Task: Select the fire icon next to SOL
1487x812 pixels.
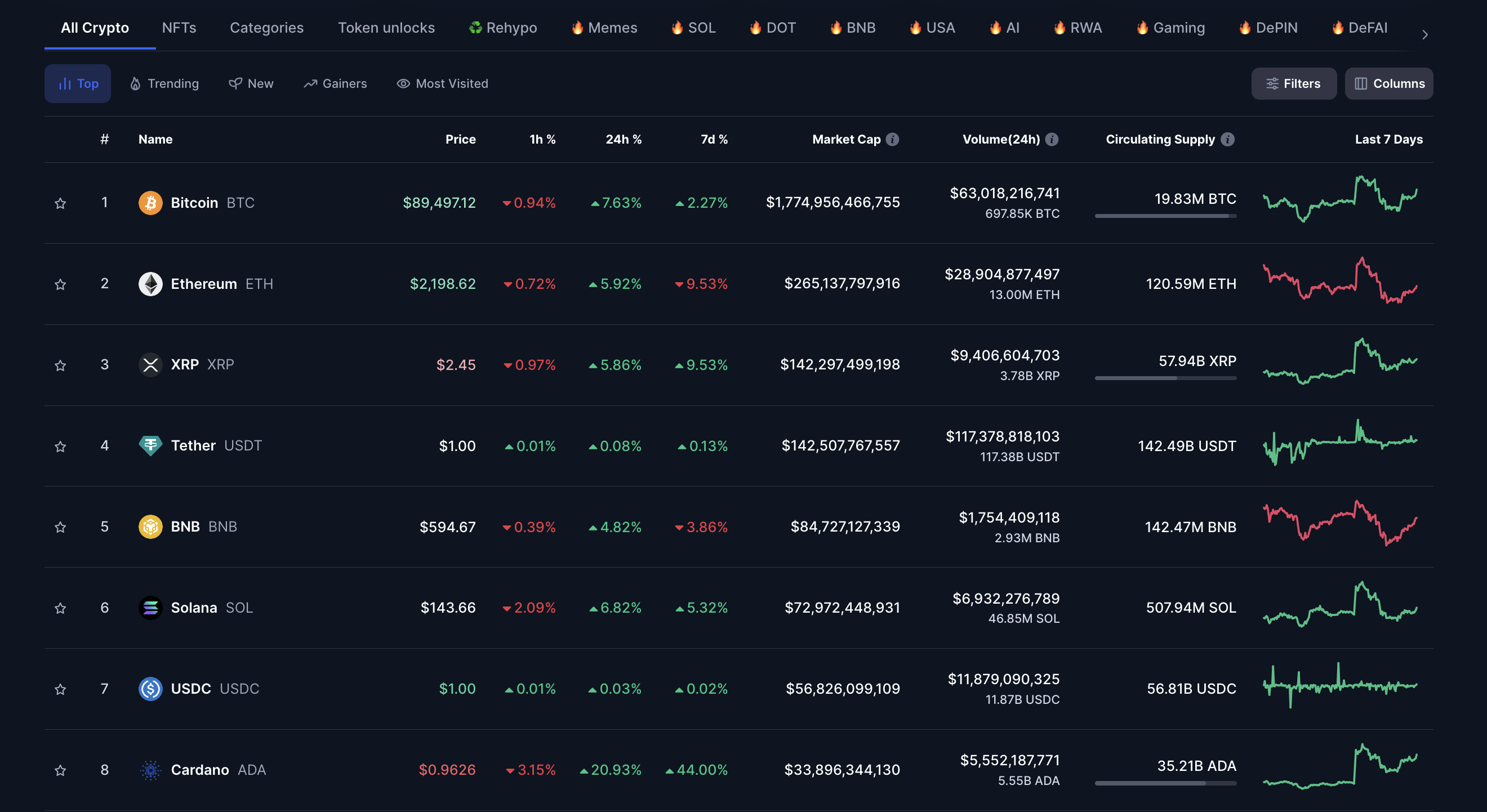Action: point(677,27)
